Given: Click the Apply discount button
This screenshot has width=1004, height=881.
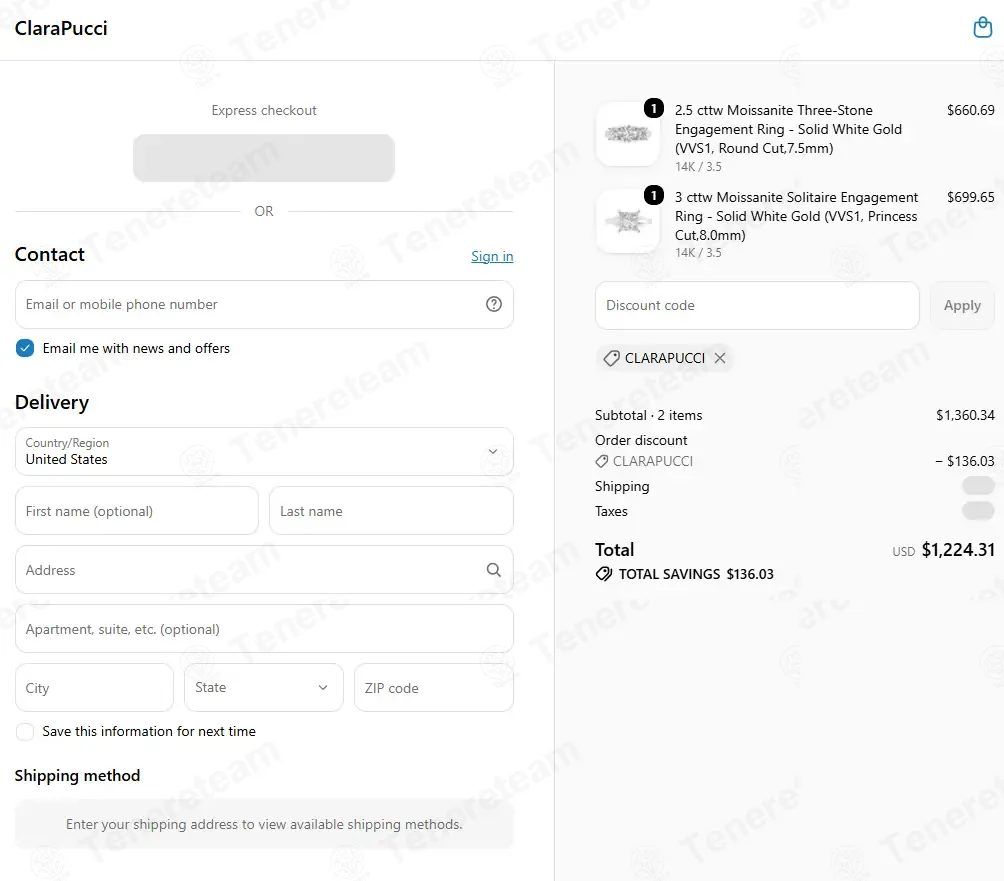Looking at the screenshot, I should click(962, 305).
